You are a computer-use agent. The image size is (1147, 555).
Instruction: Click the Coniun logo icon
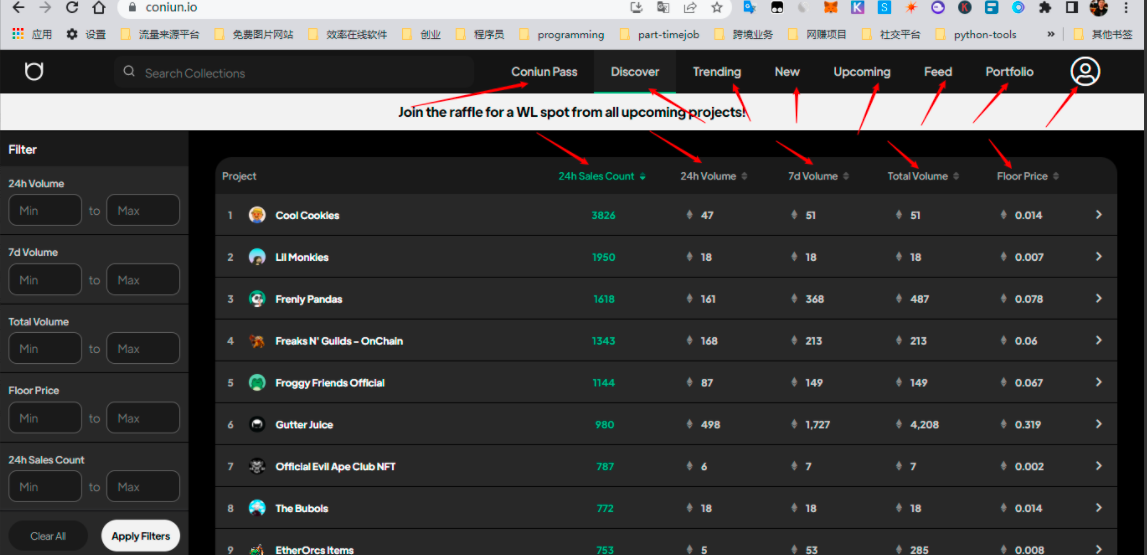[34, 72]
